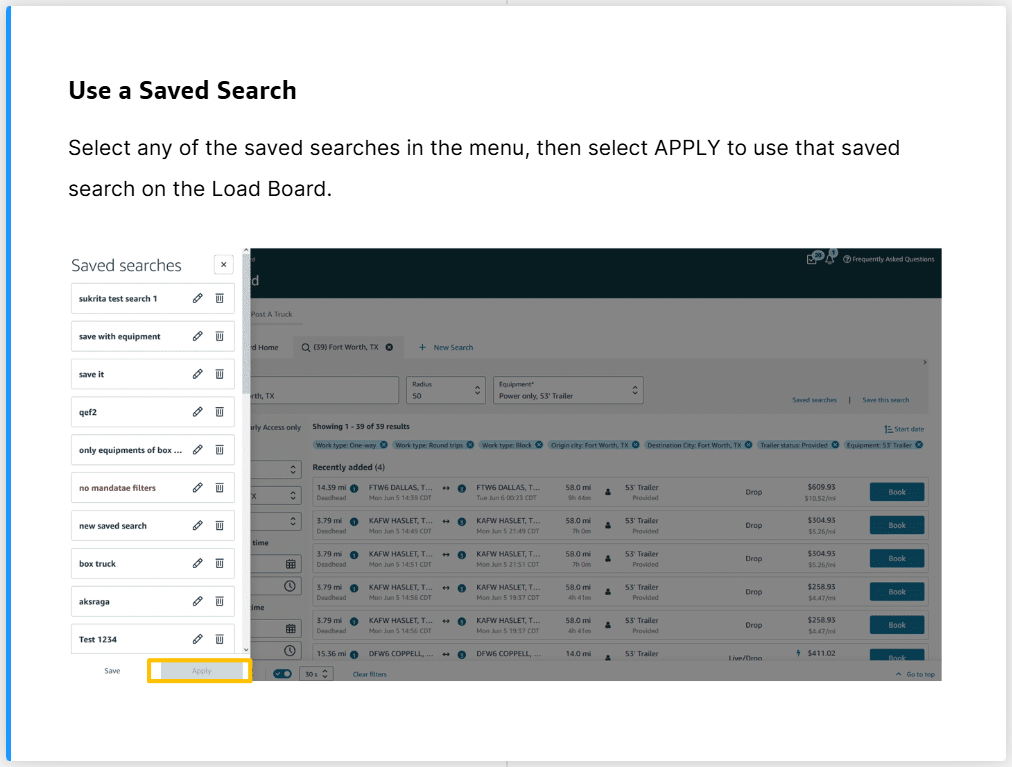Click pencil icon for 'qef2' search
This screenshot has height=767, width=1012.
(x=198, y=412)
